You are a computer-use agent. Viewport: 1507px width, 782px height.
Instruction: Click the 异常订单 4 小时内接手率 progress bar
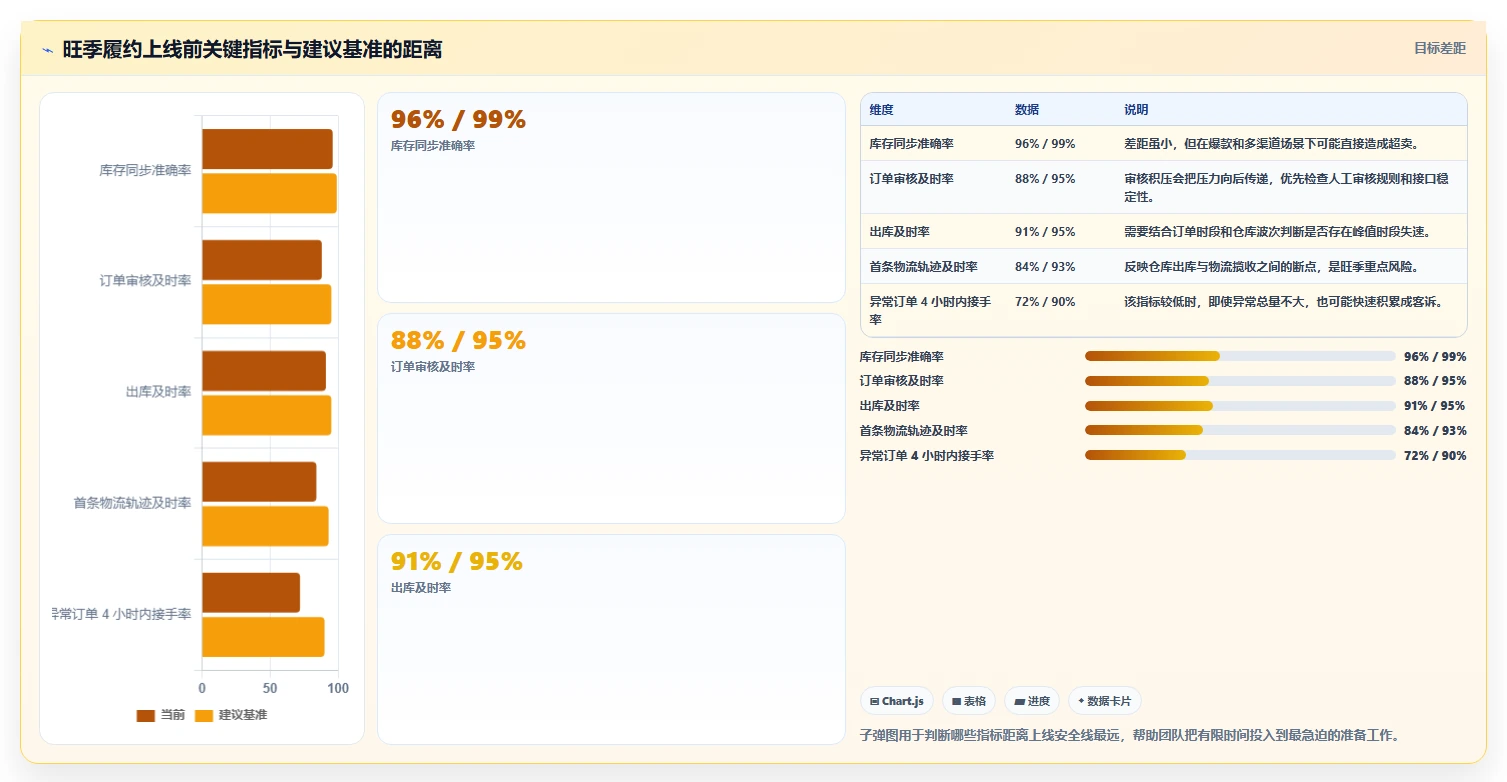(1240, 455)
